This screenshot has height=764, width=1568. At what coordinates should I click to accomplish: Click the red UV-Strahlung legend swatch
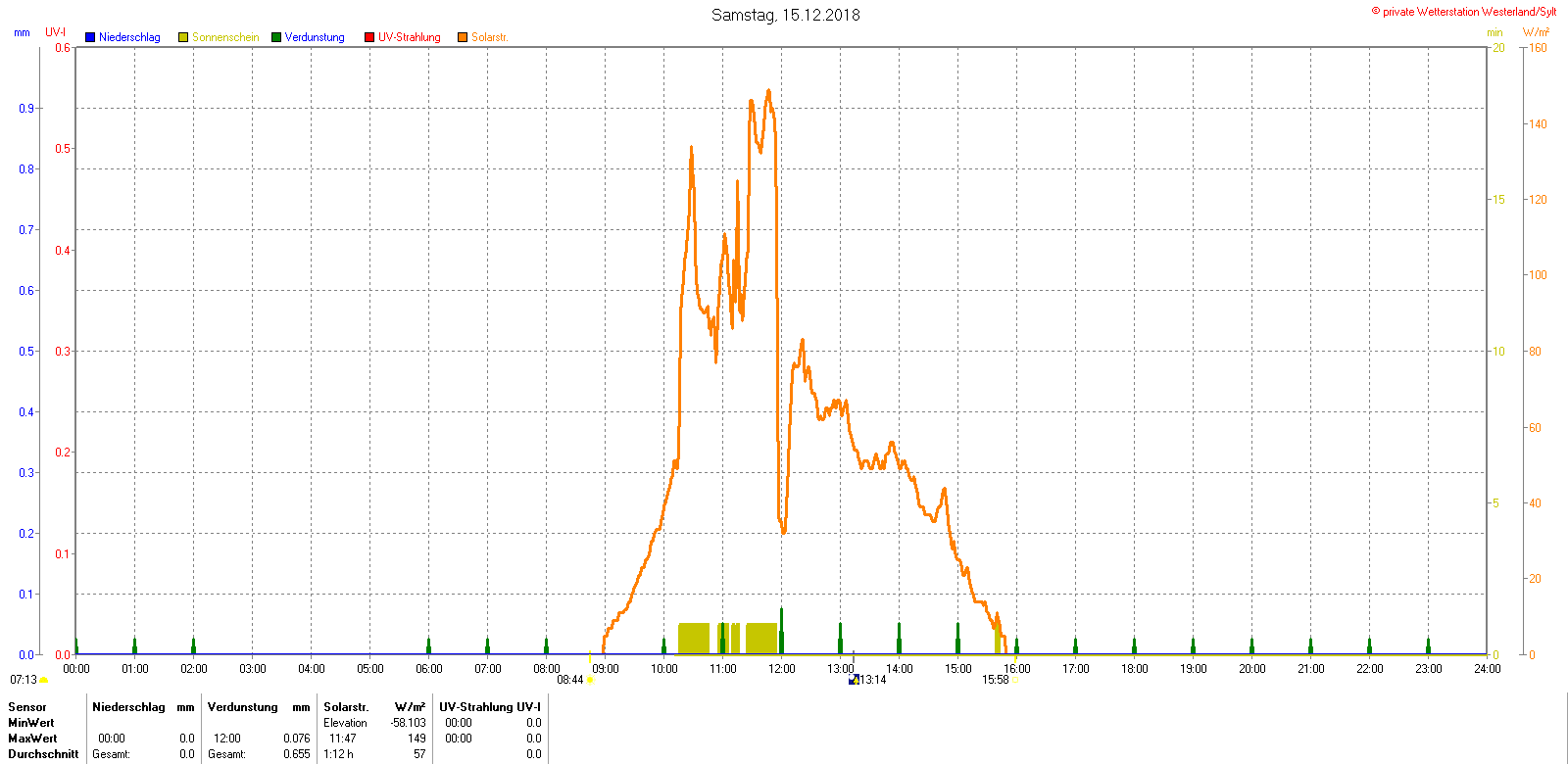(369, 37)
